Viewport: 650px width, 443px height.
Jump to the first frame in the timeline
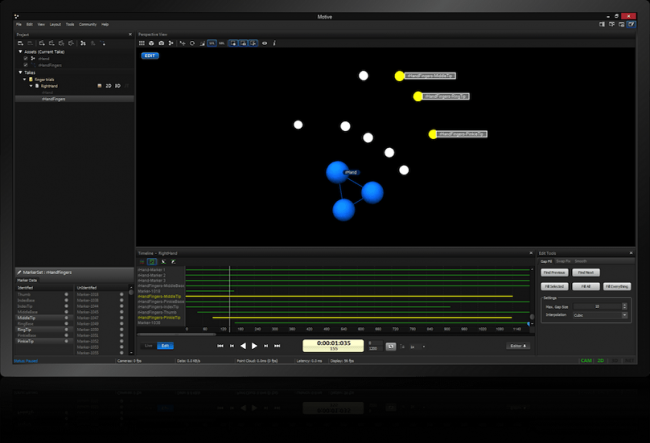tap(221, 346)
